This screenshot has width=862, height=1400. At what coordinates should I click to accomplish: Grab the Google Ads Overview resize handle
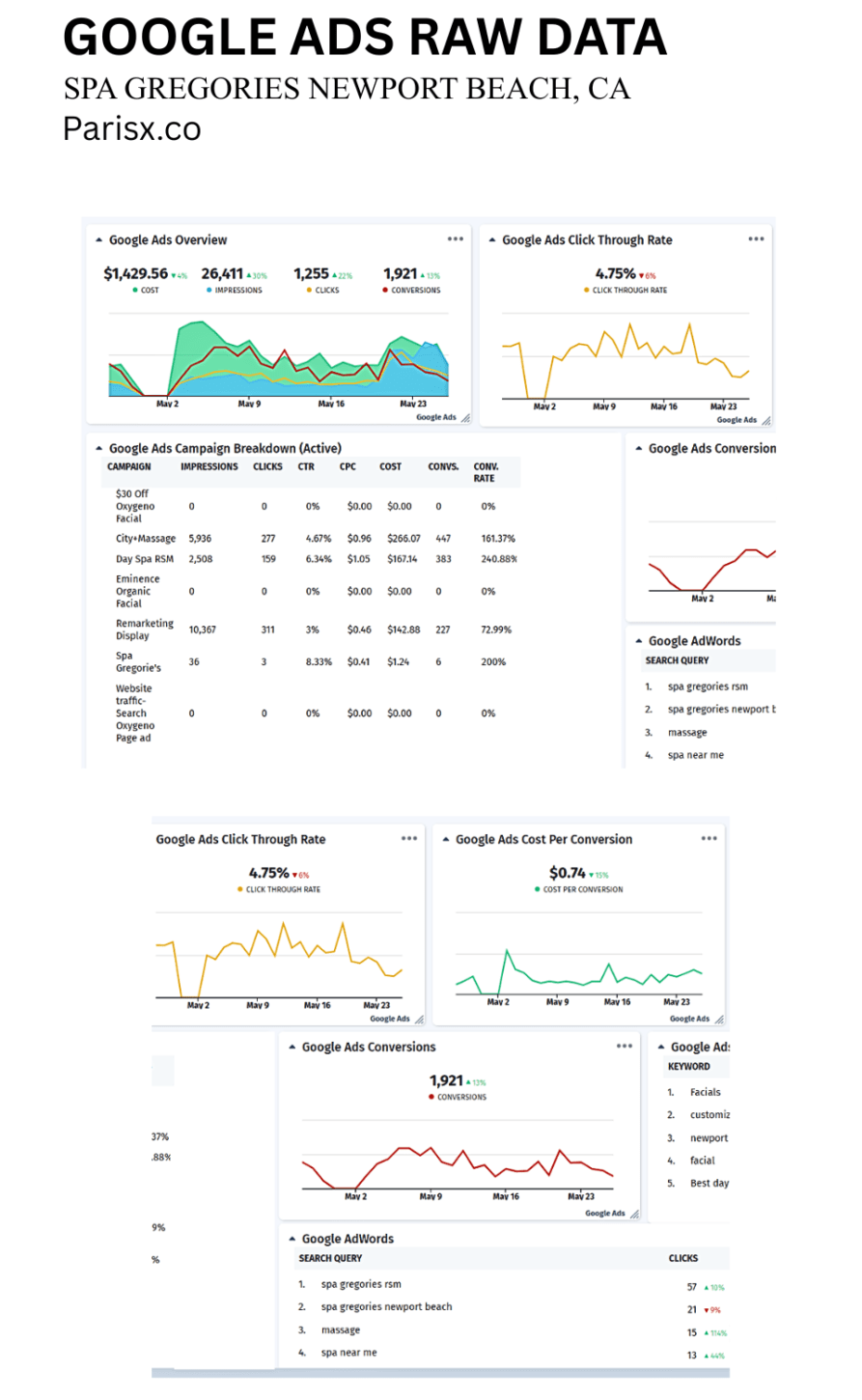coord(465,418)
